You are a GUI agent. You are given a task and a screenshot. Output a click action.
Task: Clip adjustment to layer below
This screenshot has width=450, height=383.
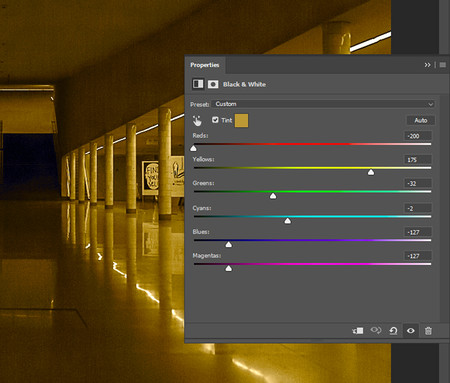pyautogui.click(x=358, y=331)
